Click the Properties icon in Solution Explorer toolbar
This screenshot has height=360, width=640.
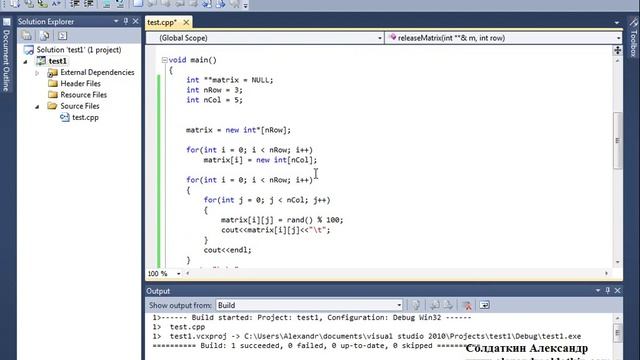click(x=27, y=36)
